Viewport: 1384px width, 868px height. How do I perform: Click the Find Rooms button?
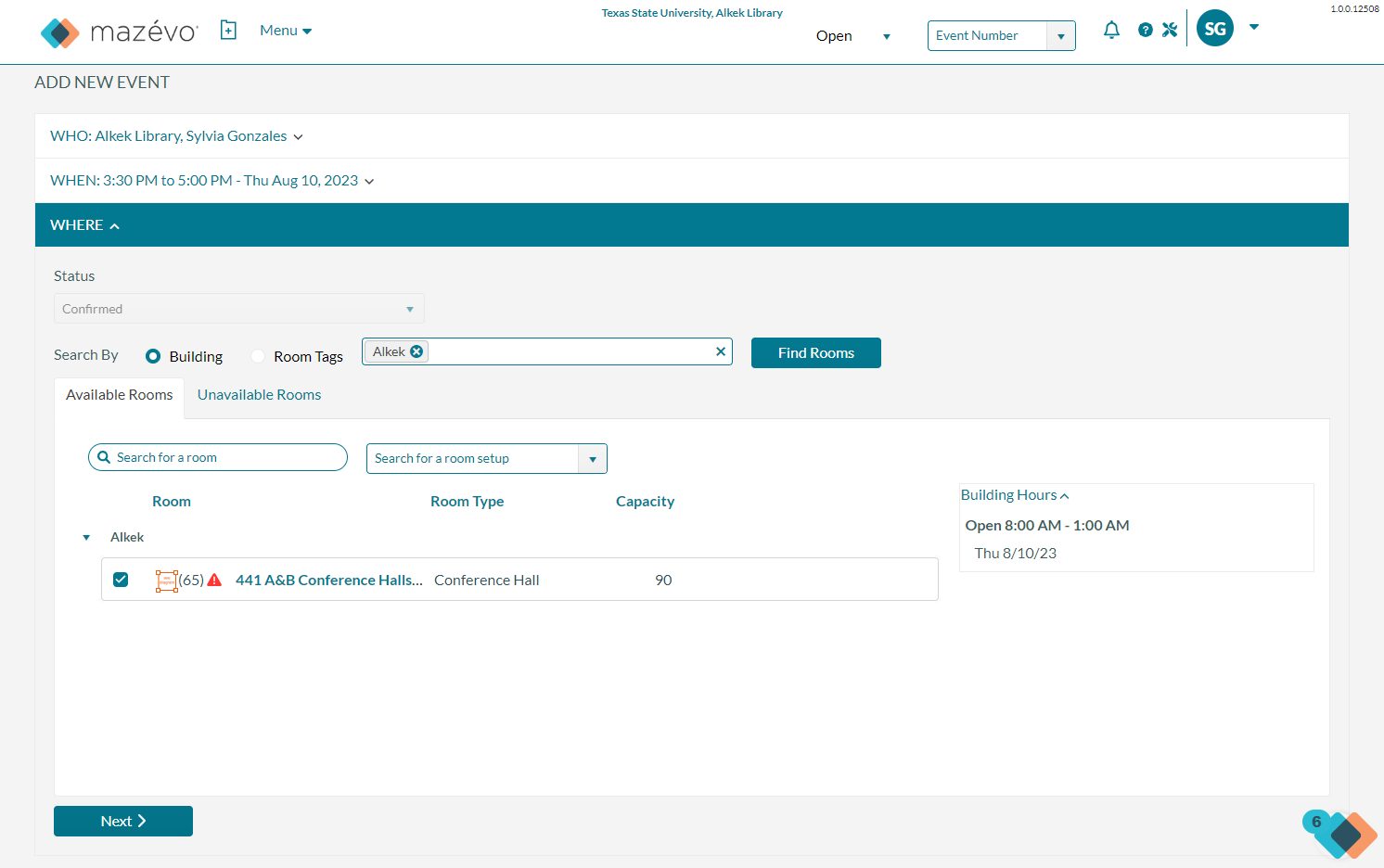coord(816,353)
